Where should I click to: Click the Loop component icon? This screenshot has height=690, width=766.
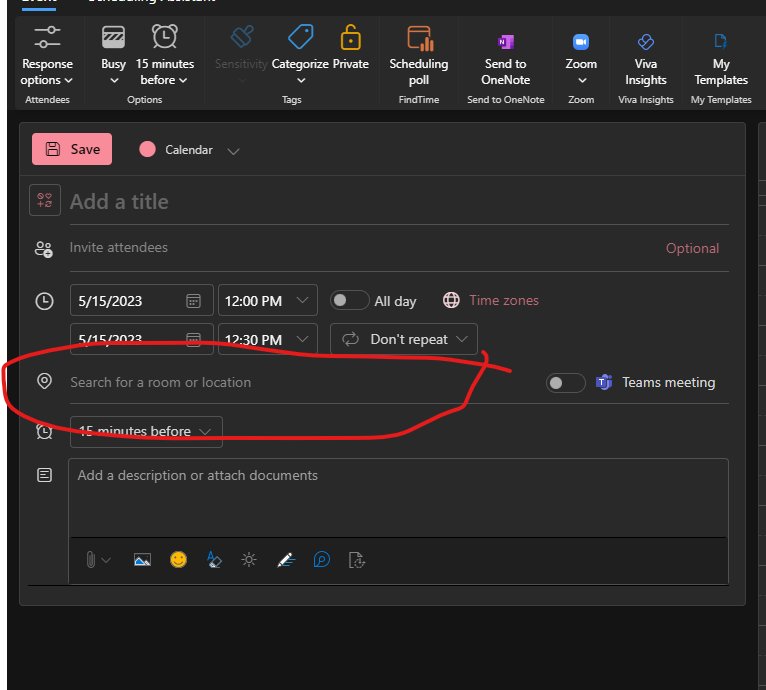point(321,560)
